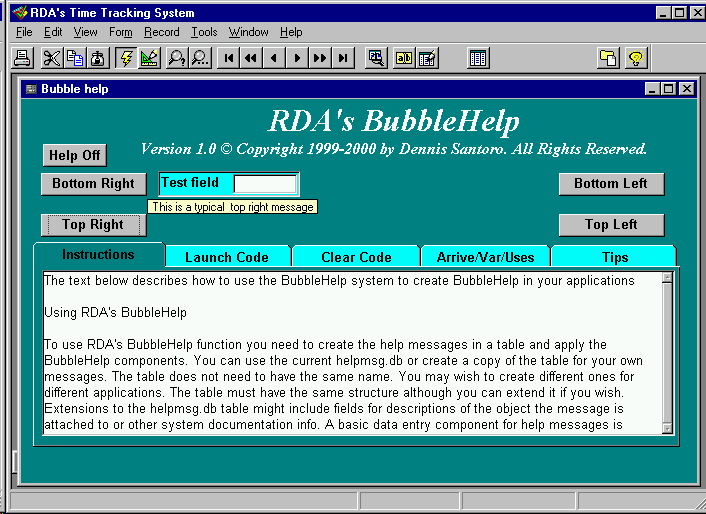706x514 pixels.
Task: Maximize the RDA's Time Tracking System window
Action: click(679, 13)
